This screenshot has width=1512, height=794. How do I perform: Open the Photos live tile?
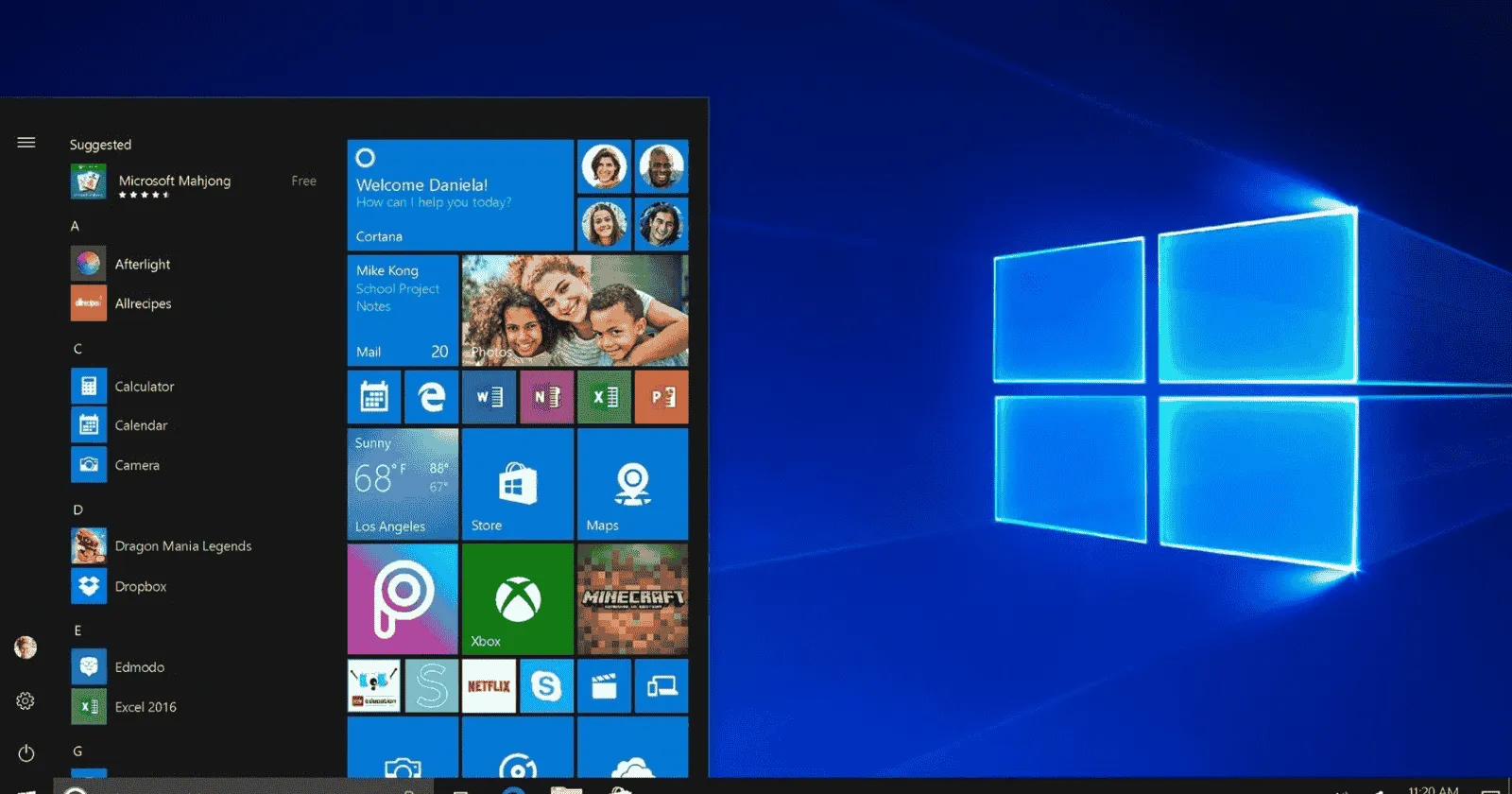pyautogui.click(x=575, y=310)
